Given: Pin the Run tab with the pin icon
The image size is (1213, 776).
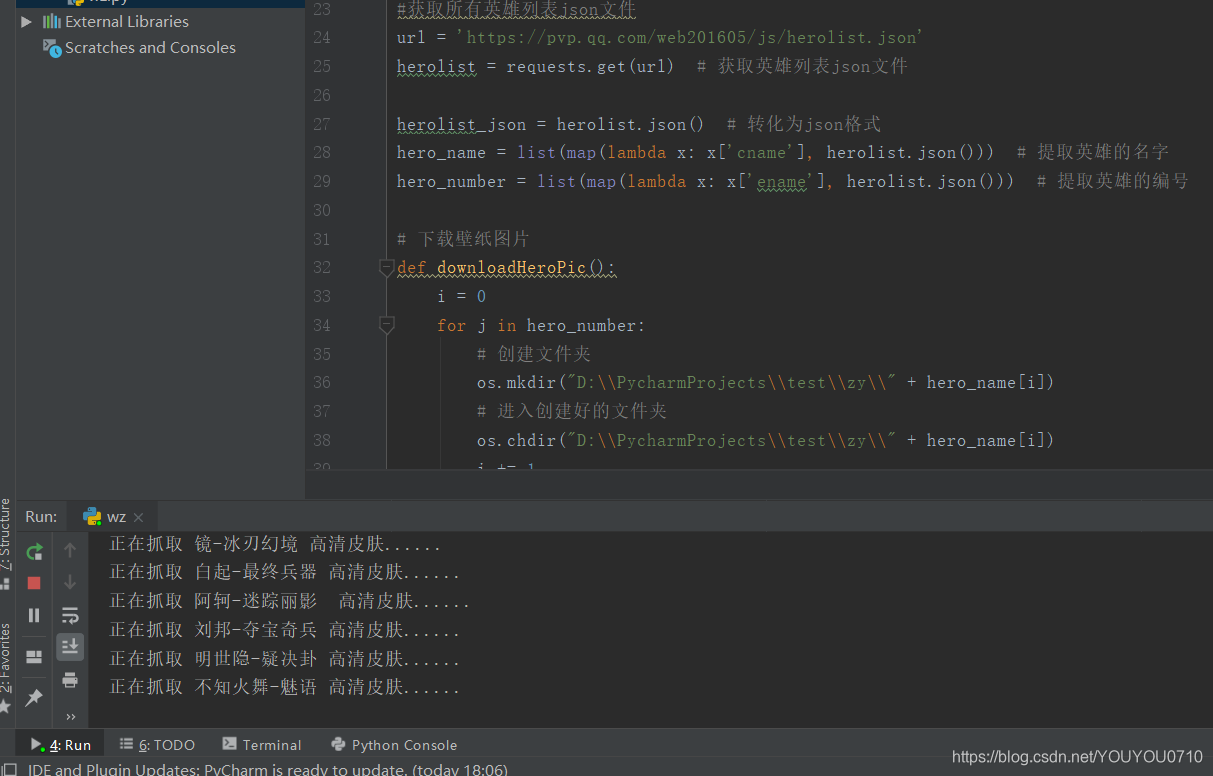Looking at the screenshot, I should tap(34, 697).
